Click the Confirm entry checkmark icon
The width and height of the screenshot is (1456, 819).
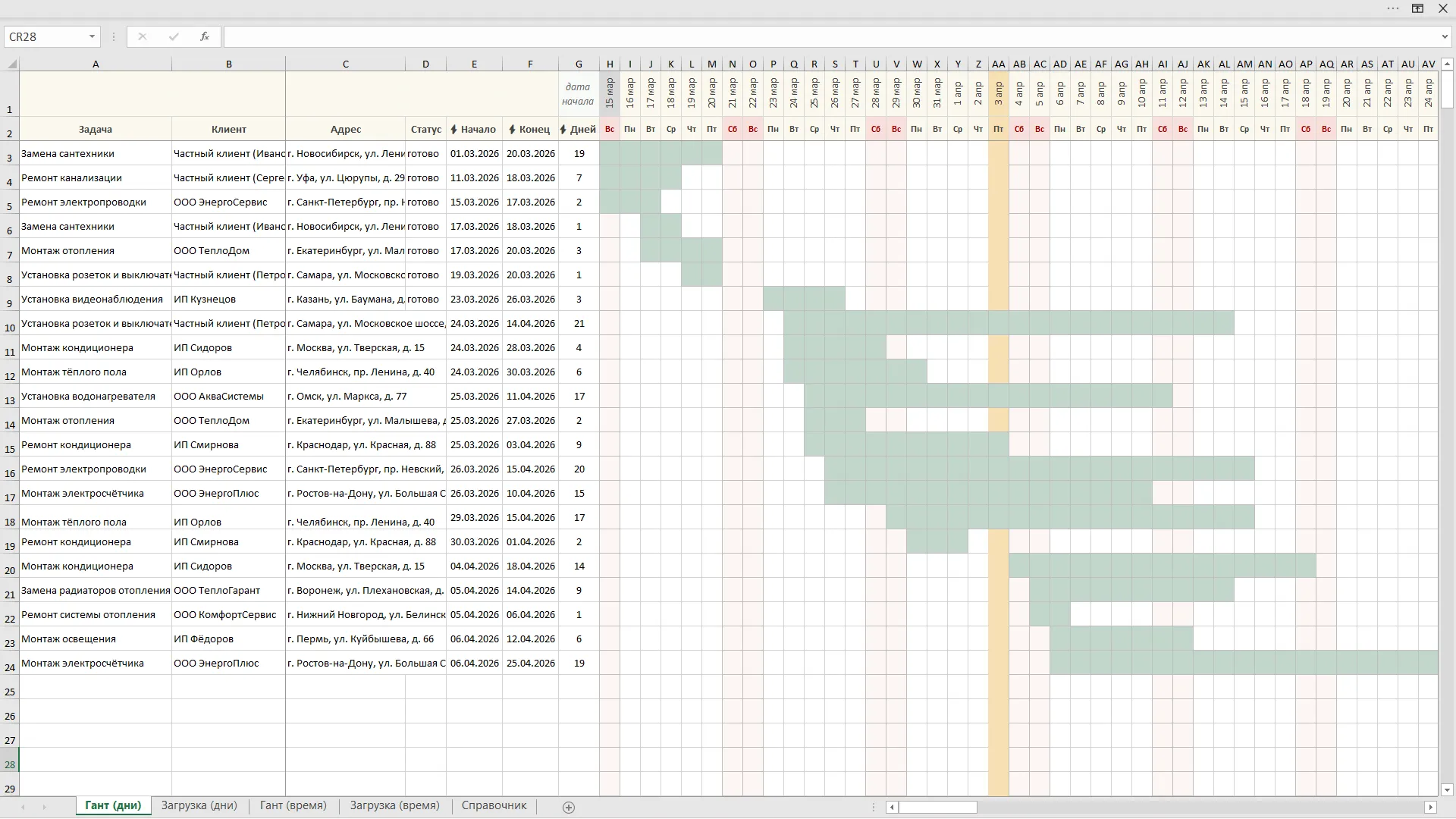(x=174, y=36)
